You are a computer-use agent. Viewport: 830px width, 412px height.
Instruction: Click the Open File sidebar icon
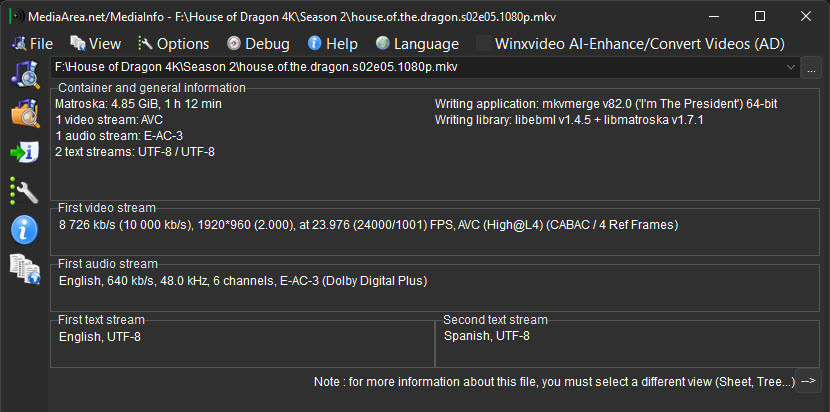[24, 74]
